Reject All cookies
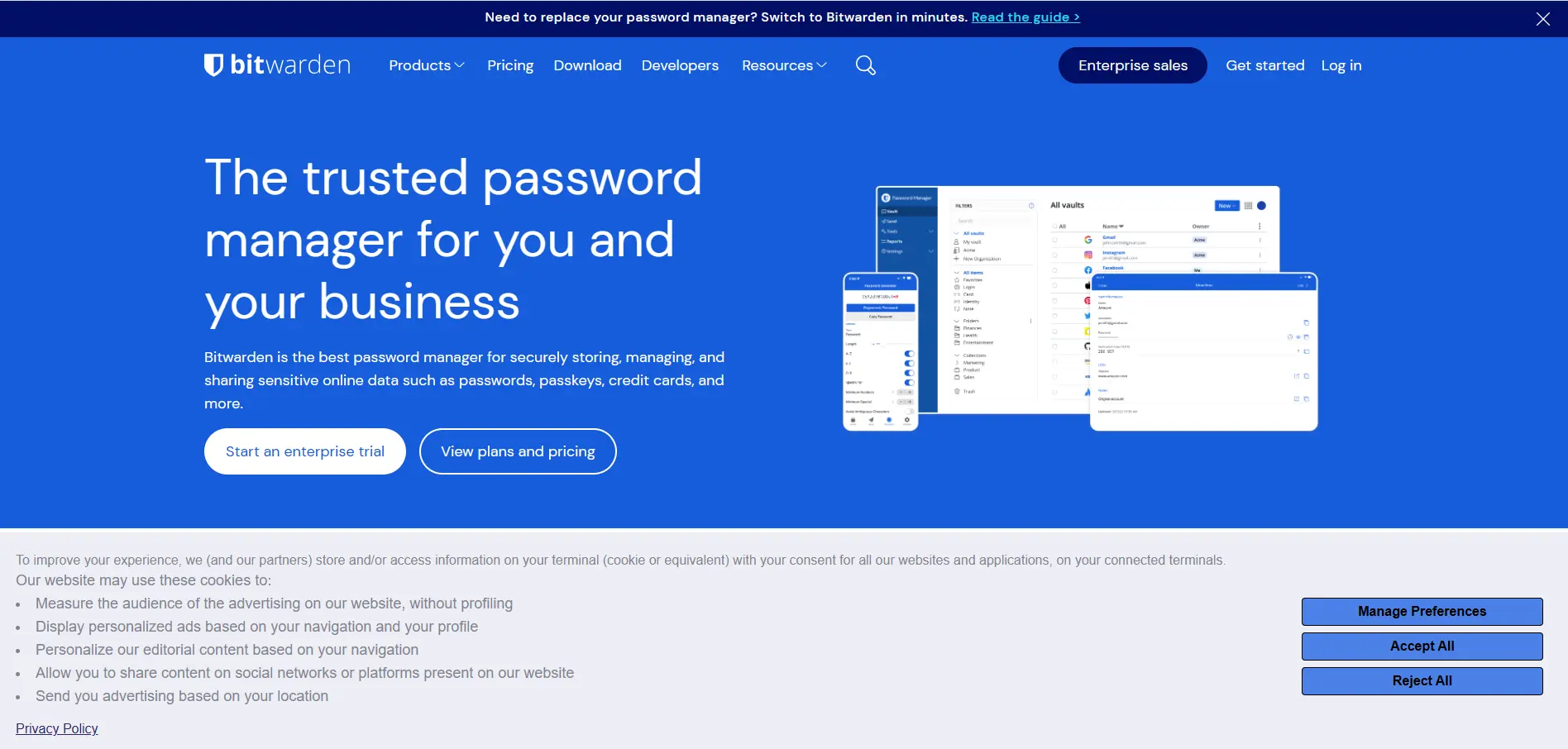1568x749 pixels. click(1422, 681)
